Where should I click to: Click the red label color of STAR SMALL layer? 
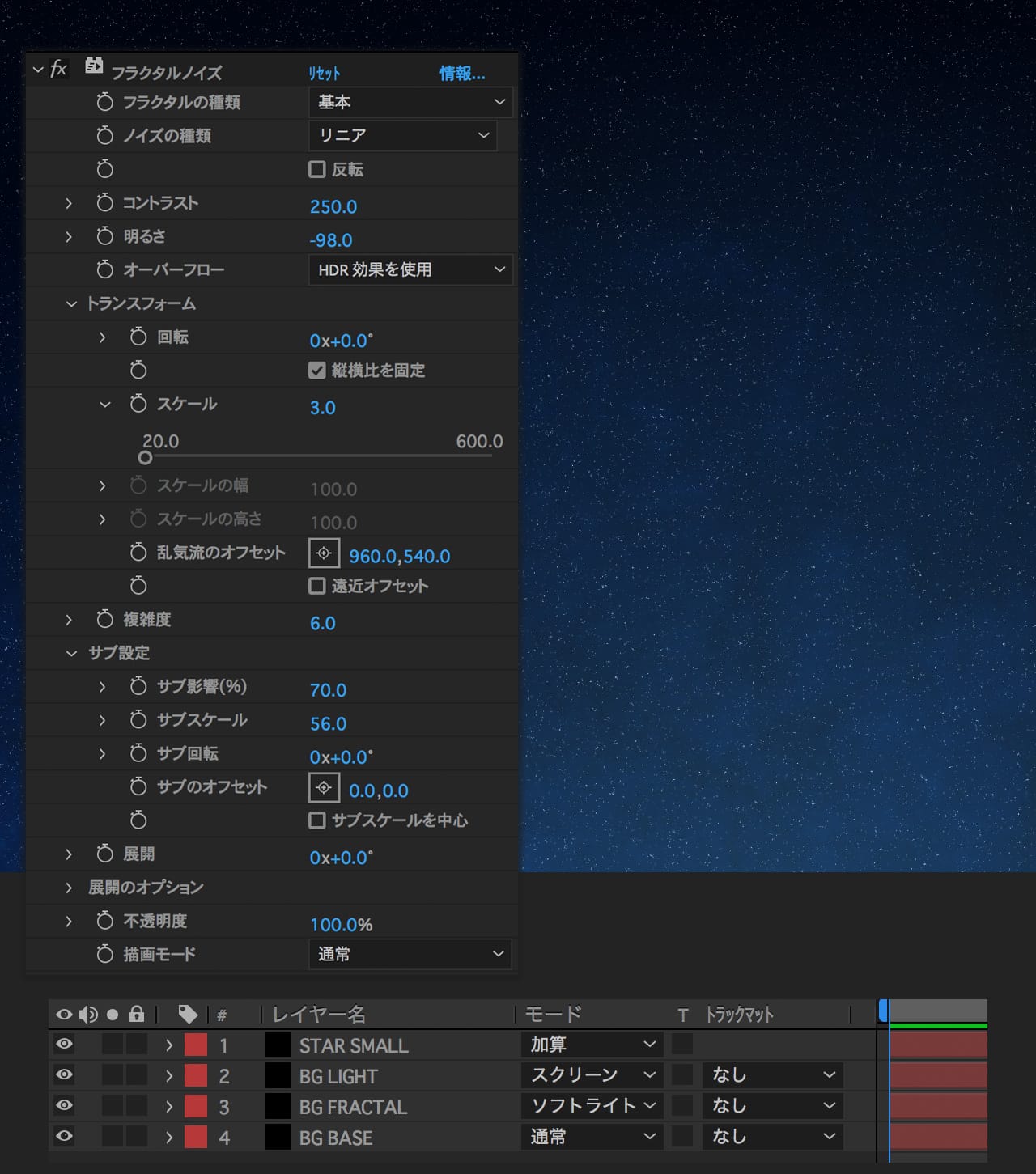pos(196,1045)
